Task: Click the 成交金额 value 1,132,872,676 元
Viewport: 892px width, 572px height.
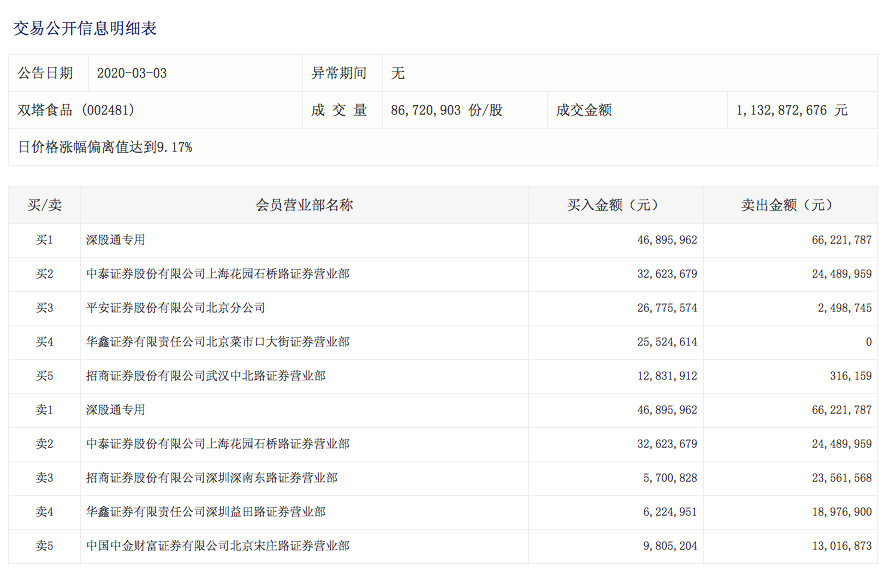Action: coord(791,110)
